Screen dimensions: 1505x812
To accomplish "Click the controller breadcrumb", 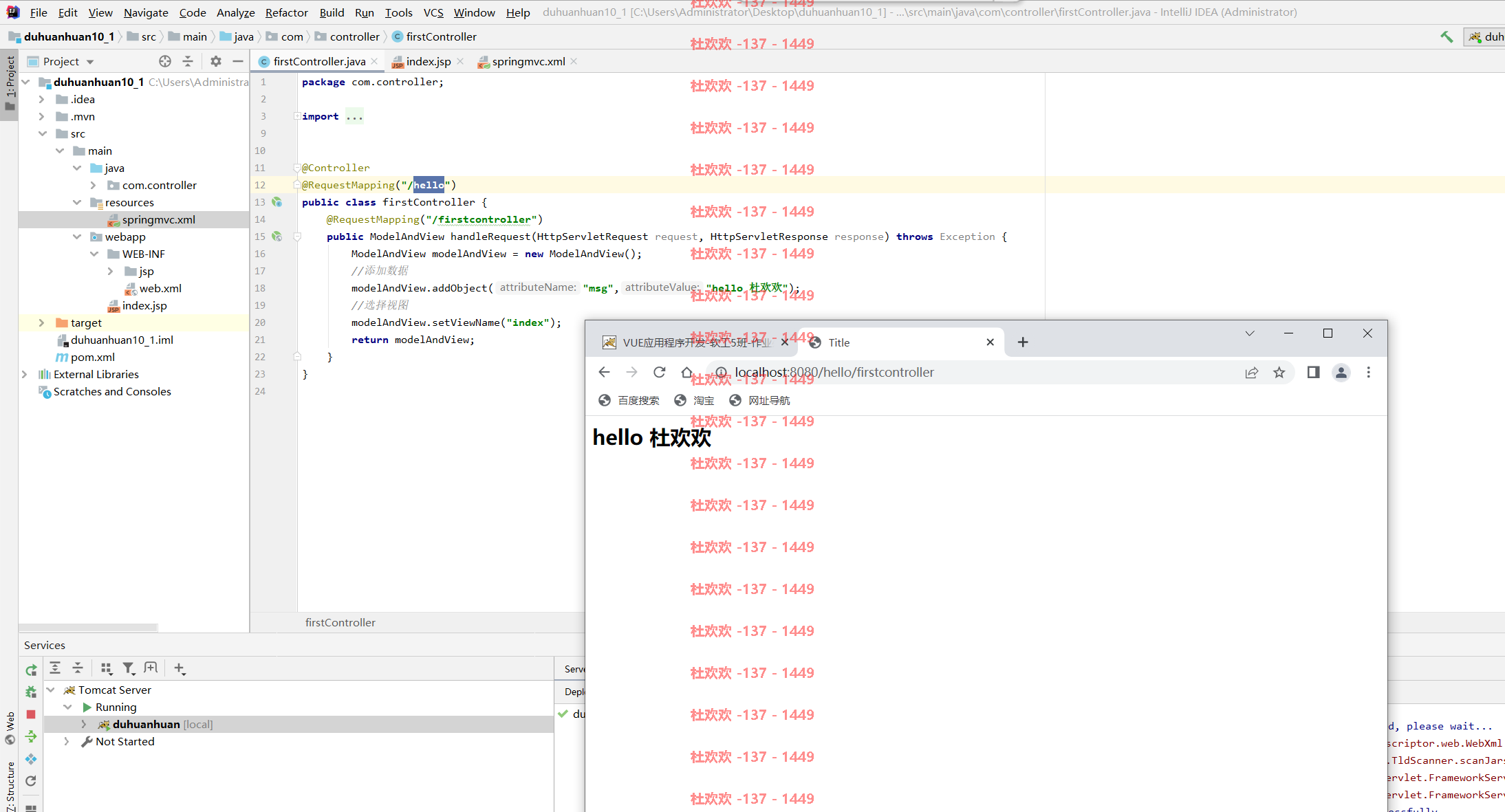I will click(347, 36).
